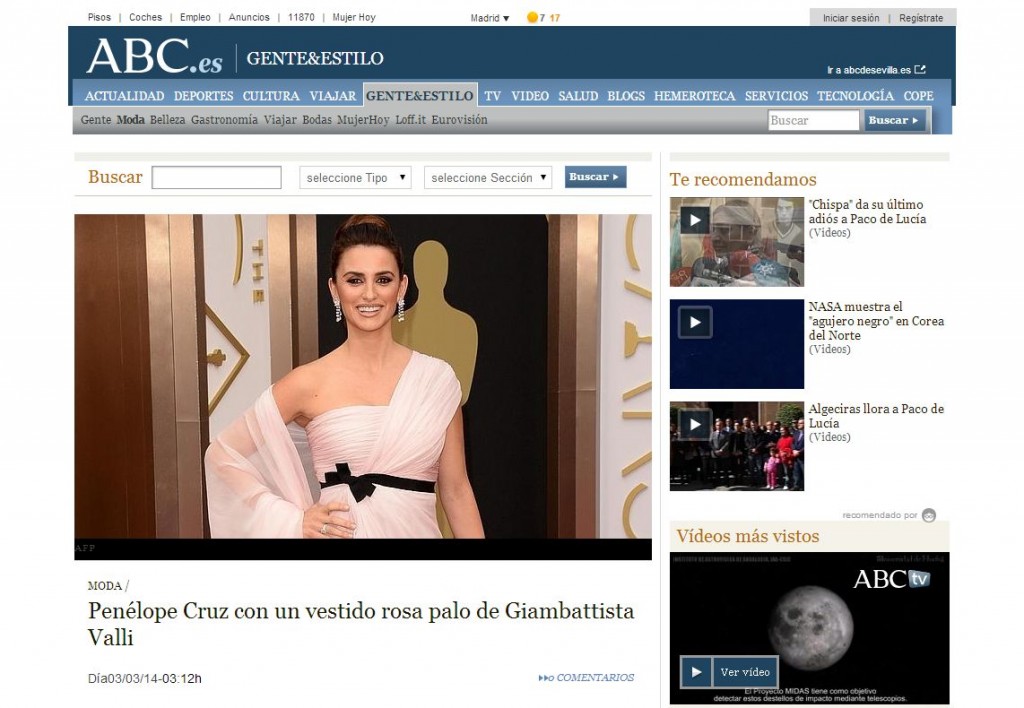This screenshot has width=1024, height=708.
Task: Open the DEPORTES section
Action: 203,96
